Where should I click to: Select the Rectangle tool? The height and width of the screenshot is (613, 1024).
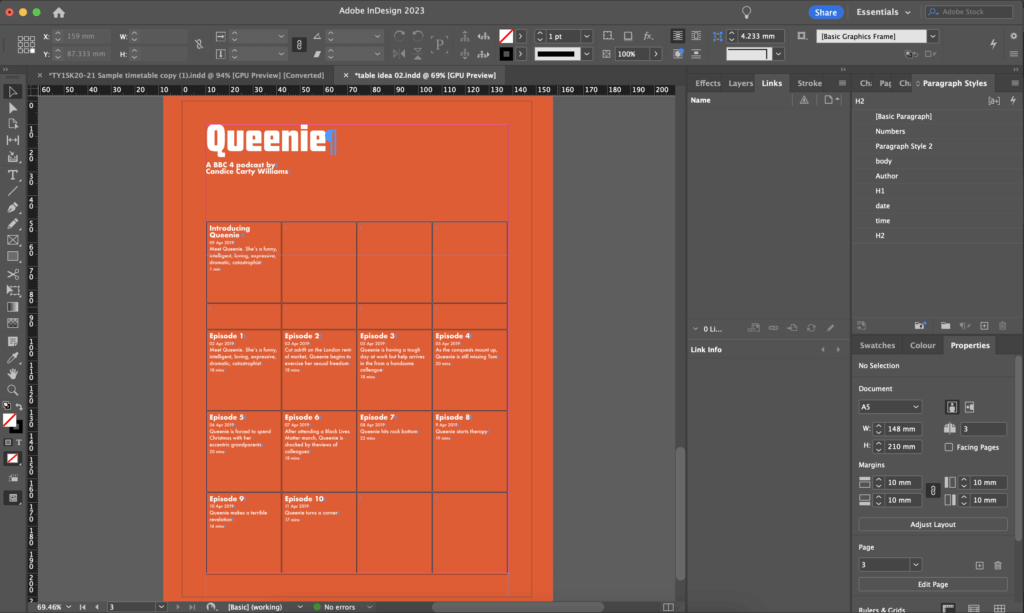click(x=12, y=257)
